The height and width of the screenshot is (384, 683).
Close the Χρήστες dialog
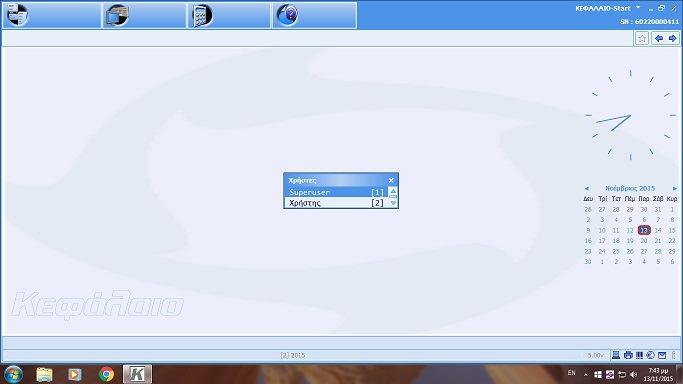[x=391, y=180]
